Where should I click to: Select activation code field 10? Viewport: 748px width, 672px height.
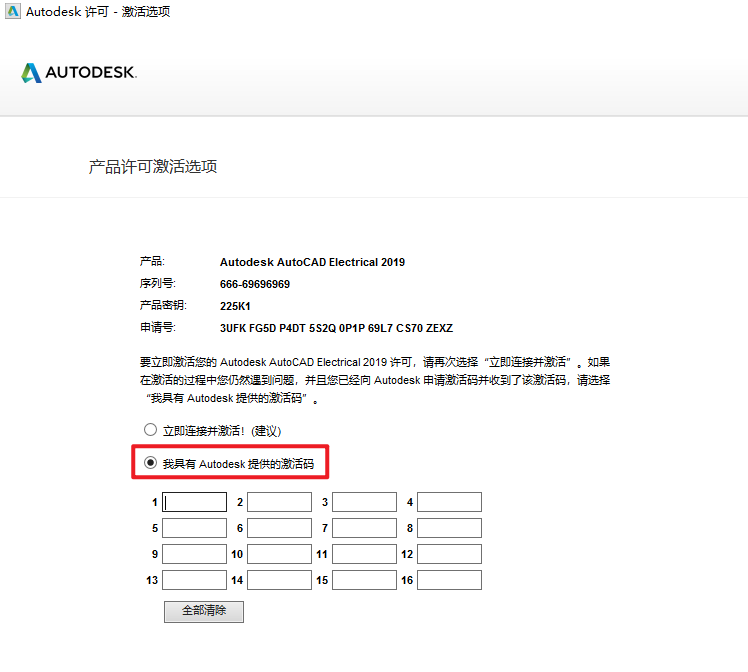tap(279, 554)
